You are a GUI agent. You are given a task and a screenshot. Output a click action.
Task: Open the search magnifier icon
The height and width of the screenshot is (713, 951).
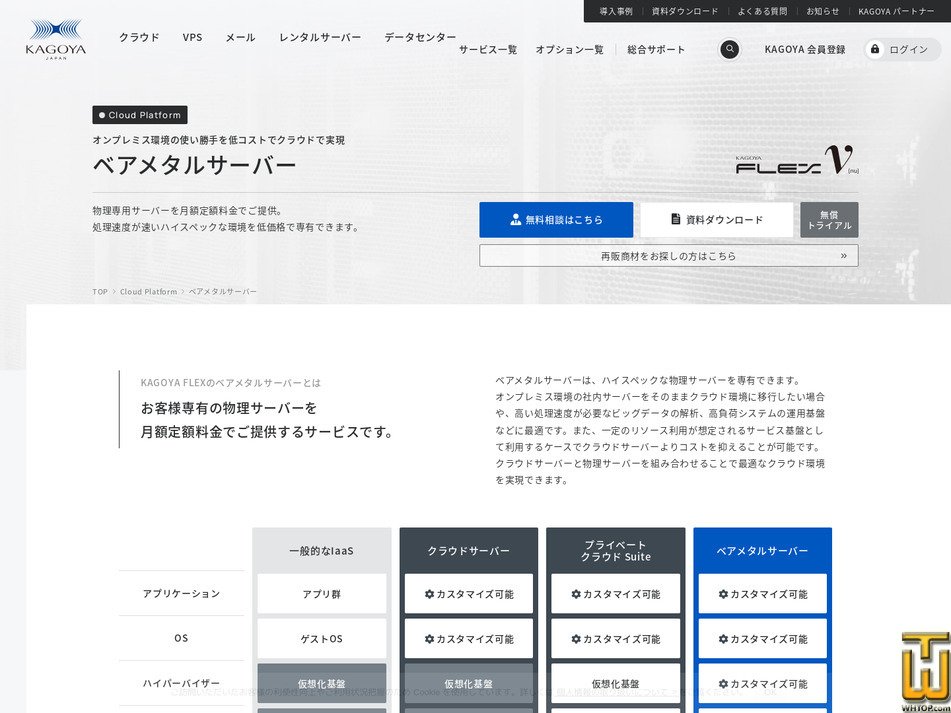tap(729, 49)
